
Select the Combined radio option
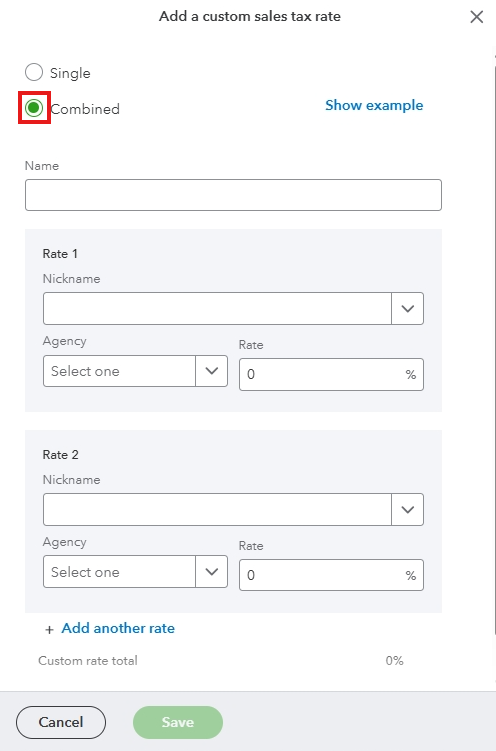tap(34, 108)
